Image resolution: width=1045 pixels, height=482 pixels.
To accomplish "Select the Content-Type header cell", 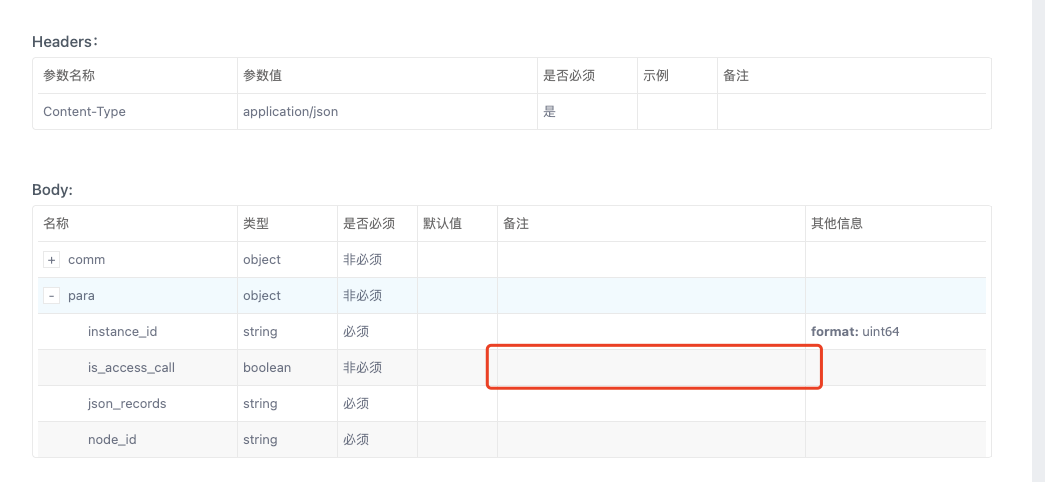I will click(85, 112).
